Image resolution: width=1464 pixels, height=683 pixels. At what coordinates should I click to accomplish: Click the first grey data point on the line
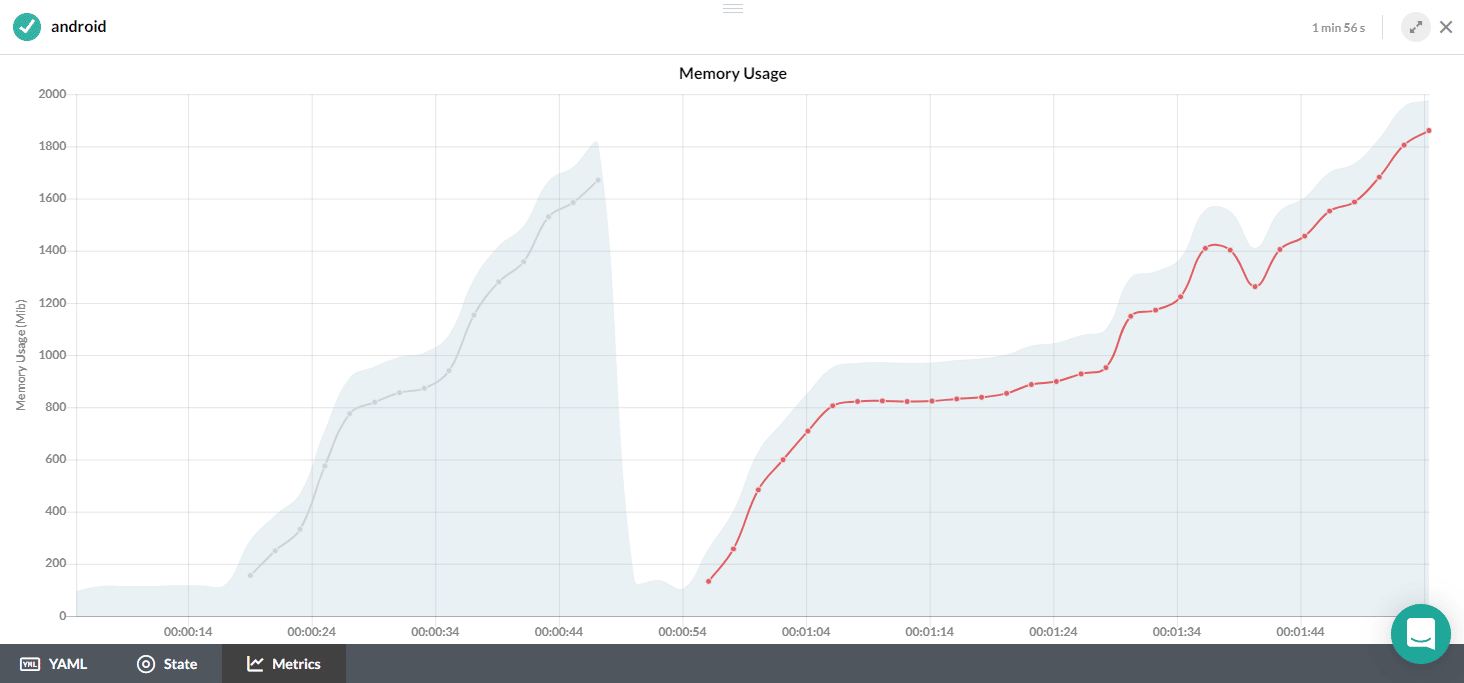click(251, 575)
